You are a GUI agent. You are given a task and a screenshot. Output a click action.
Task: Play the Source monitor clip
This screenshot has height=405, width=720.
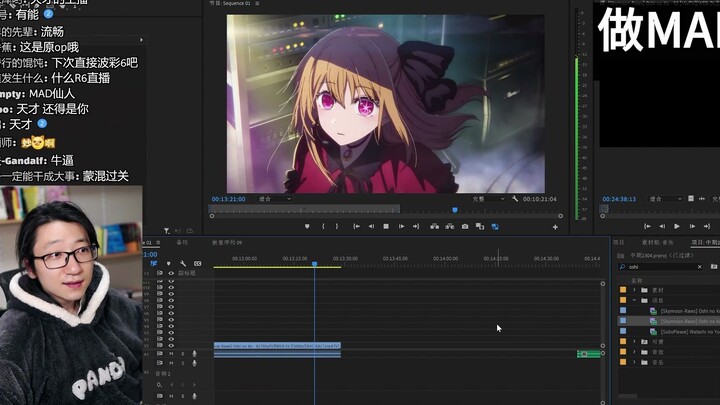tap(677, 226)
